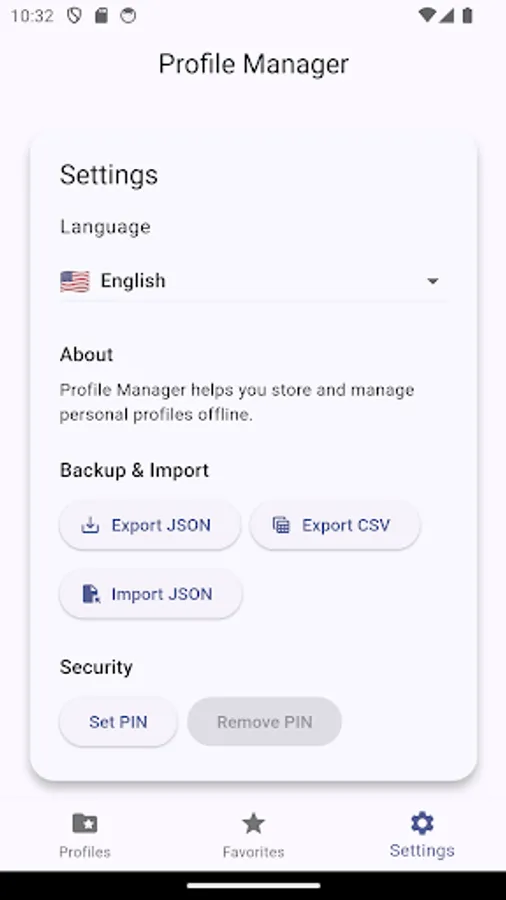Switch to the Profiles tab
The width and height of the screenshot is (506, 900).
click(85, 835)
